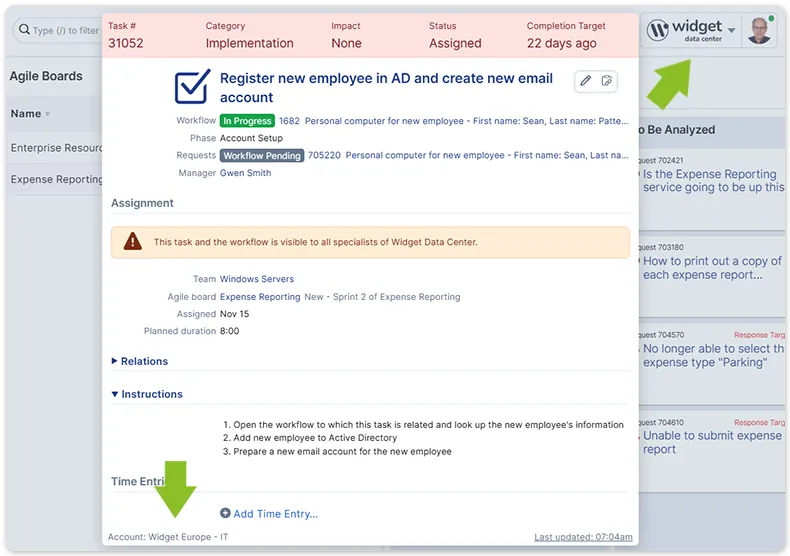Open the Expense Reporting agile board link
The image size is (790, 556).
(260, 297)
